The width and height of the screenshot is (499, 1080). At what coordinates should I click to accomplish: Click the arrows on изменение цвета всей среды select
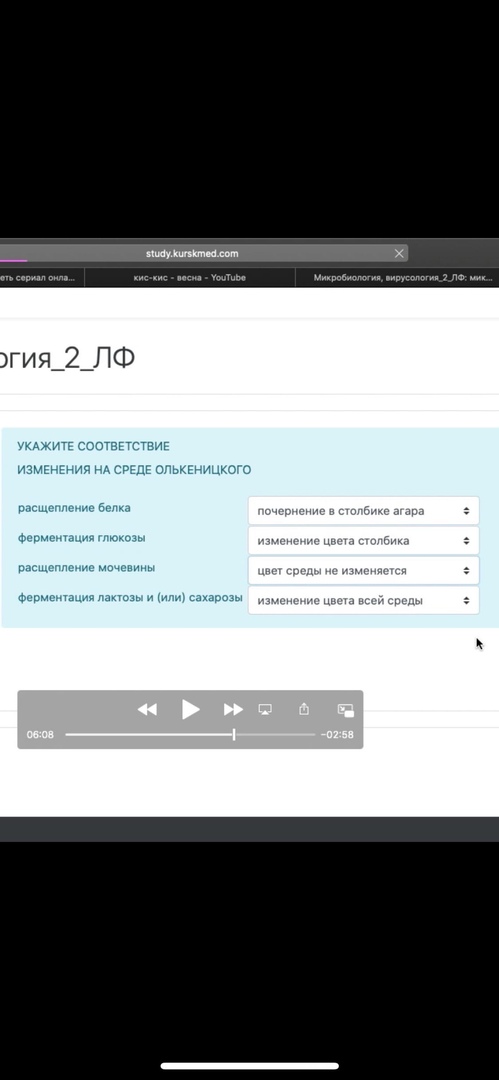pos(466,601)
